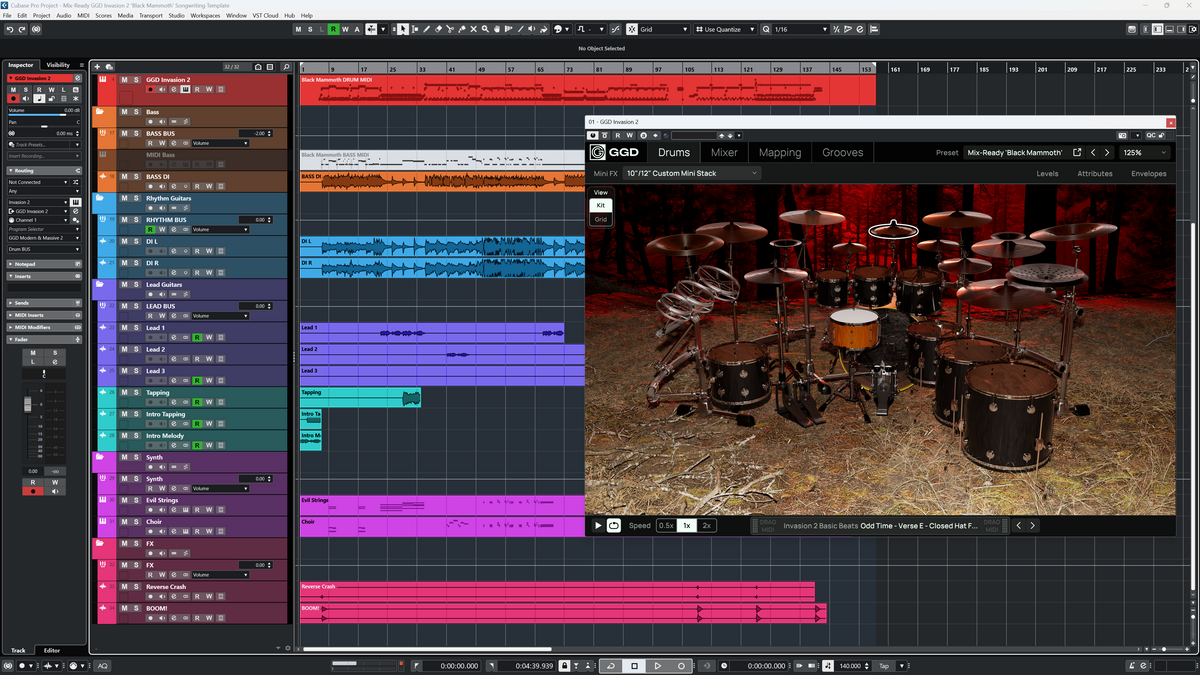Mute the BASS DI track
Screen dimensions: 1200x675
pos(125,176)
